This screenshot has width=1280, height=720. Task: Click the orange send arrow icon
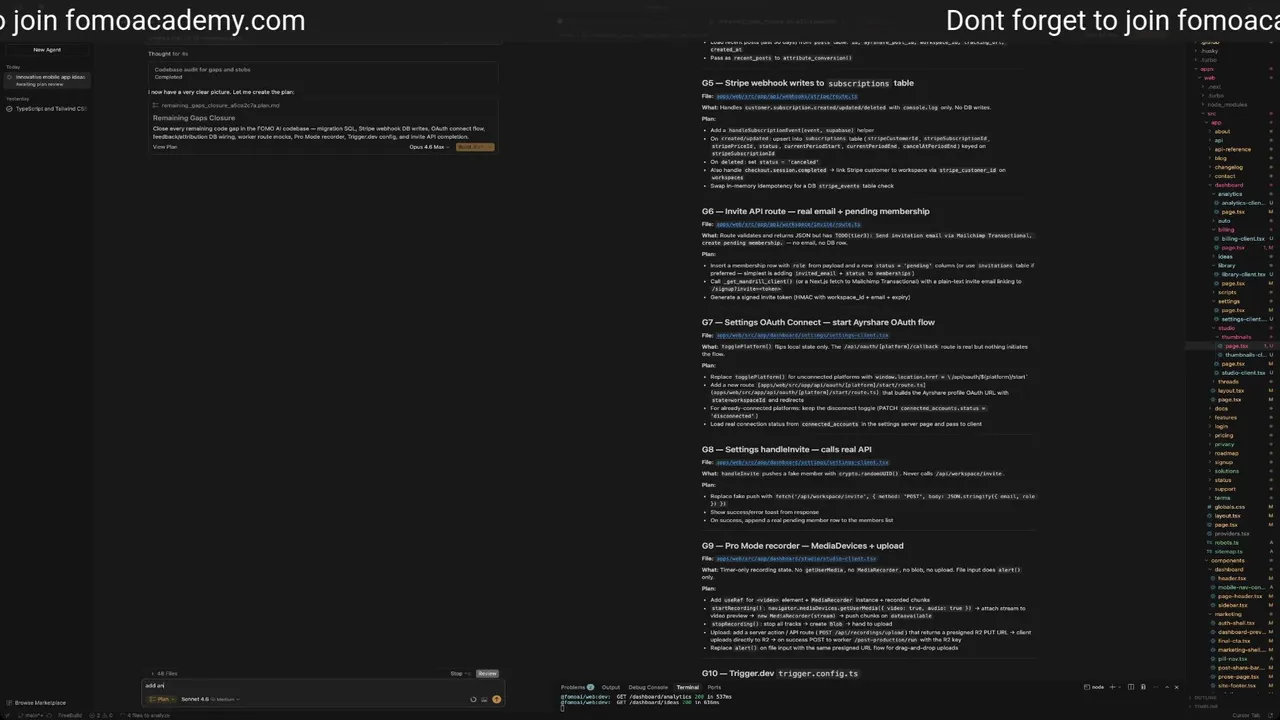(496, 699)
